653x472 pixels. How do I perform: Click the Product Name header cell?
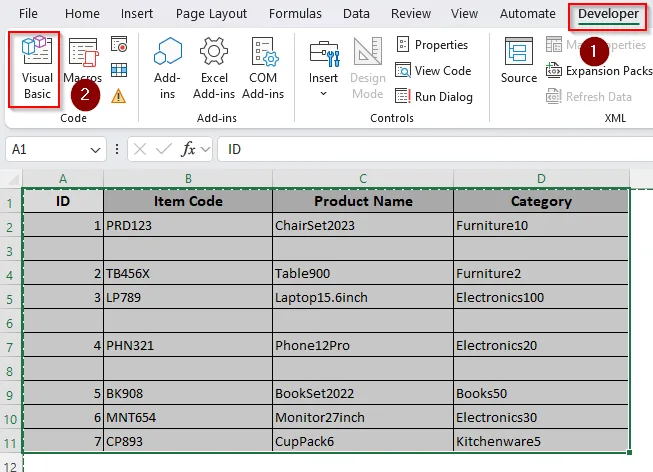click(363, 201)
